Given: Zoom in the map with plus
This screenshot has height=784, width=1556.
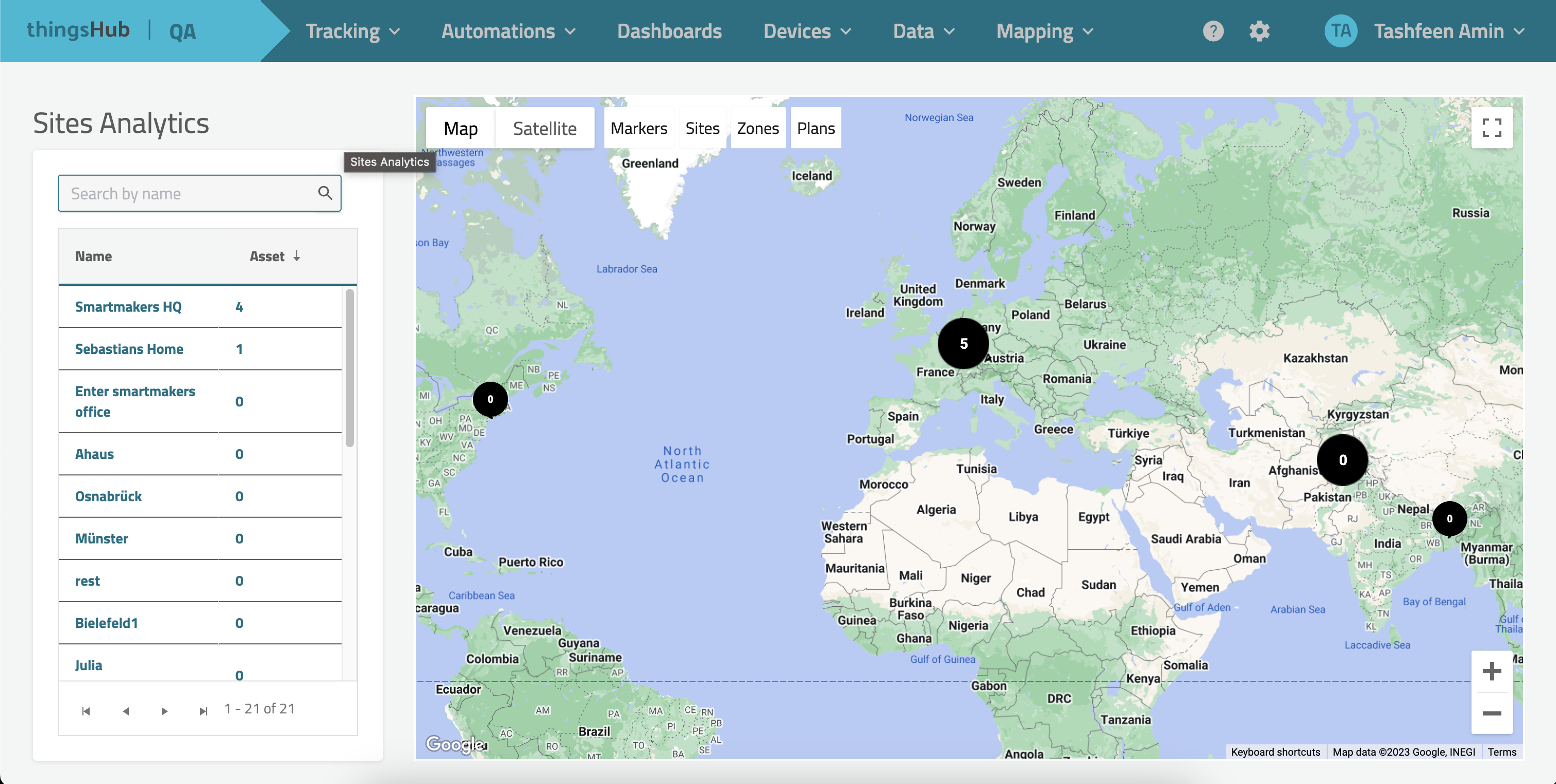Looking at the screenshot, I should (1492, 671).
